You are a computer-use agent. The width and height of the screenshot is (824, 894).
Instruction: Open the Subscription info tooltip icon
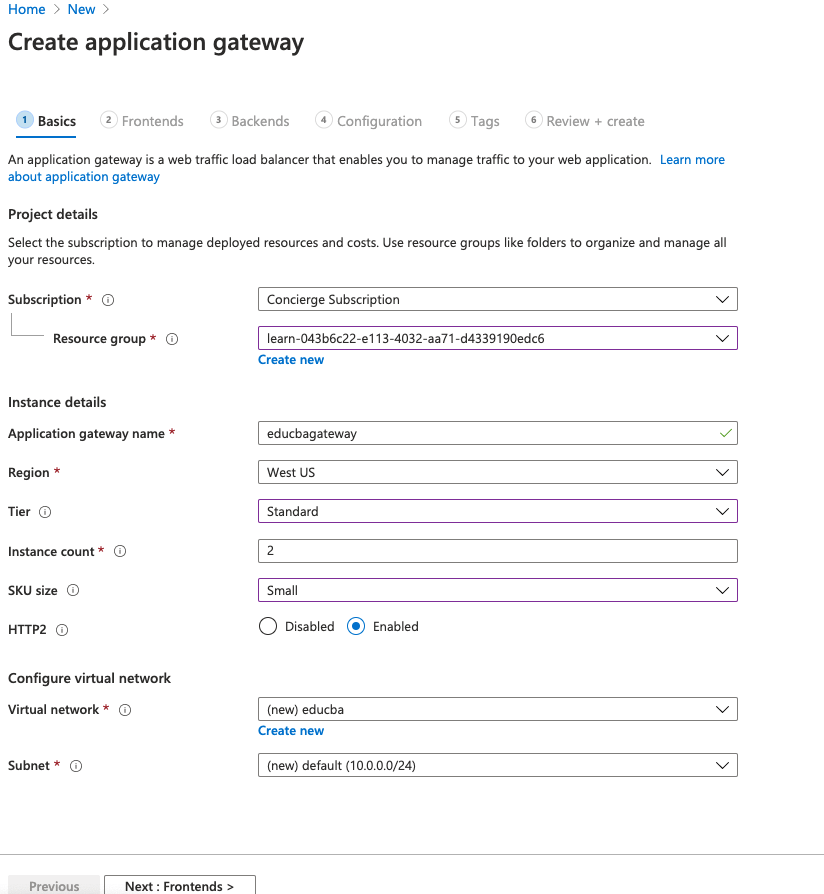pyautogui.click(x=107, y=299)
